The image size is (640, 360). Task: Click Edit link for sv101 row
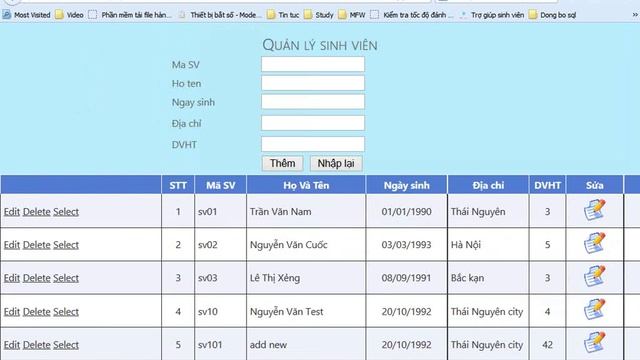click(12, 345)
